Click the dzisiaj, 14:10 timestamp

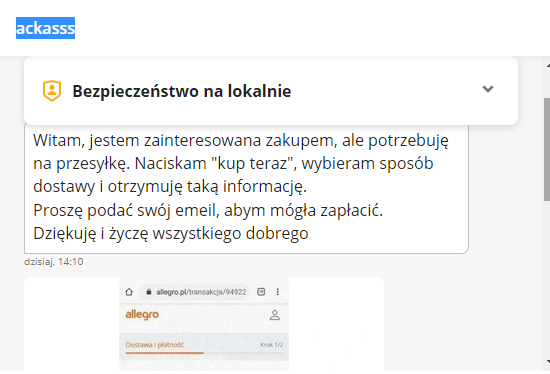pos(54,262)
